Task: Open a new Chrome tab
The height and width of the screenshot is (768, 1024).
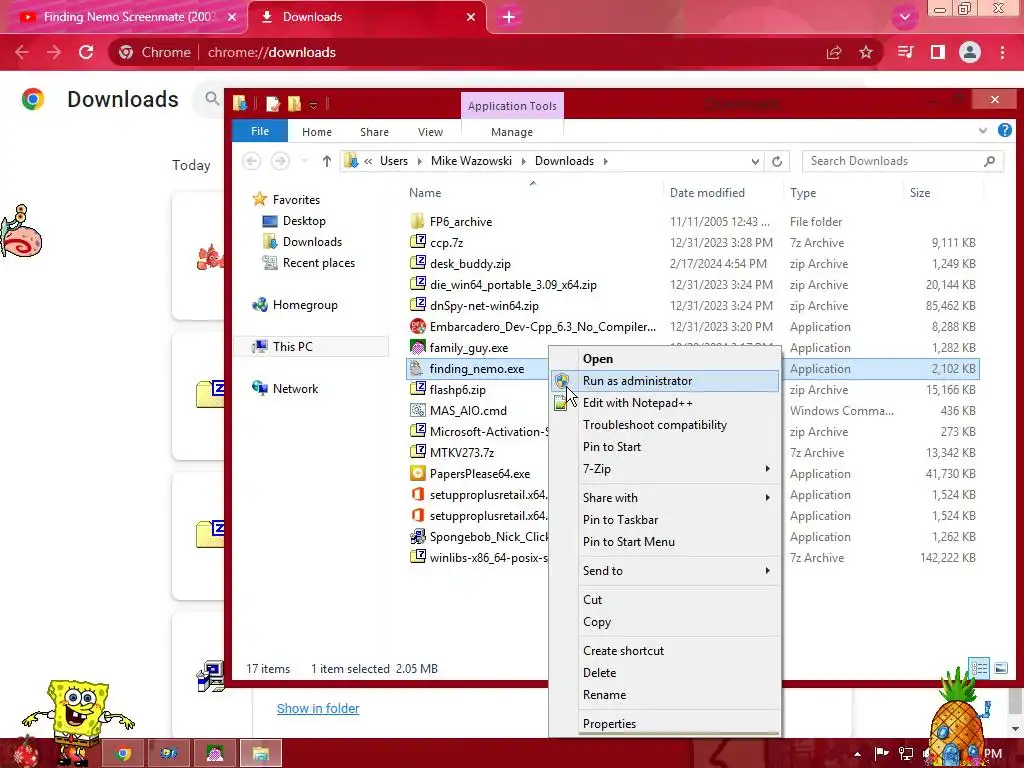Action: click(x=509, y=17)
